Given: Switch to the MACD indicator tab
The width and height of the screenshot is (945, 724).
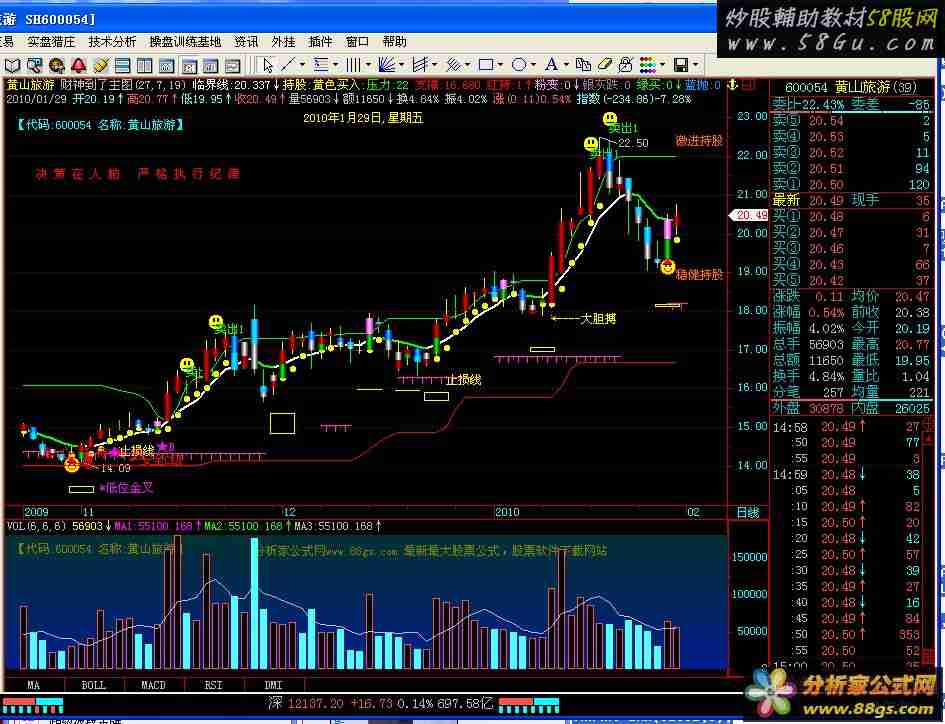Looking at the screenshot, I should (x=153, y=685).
